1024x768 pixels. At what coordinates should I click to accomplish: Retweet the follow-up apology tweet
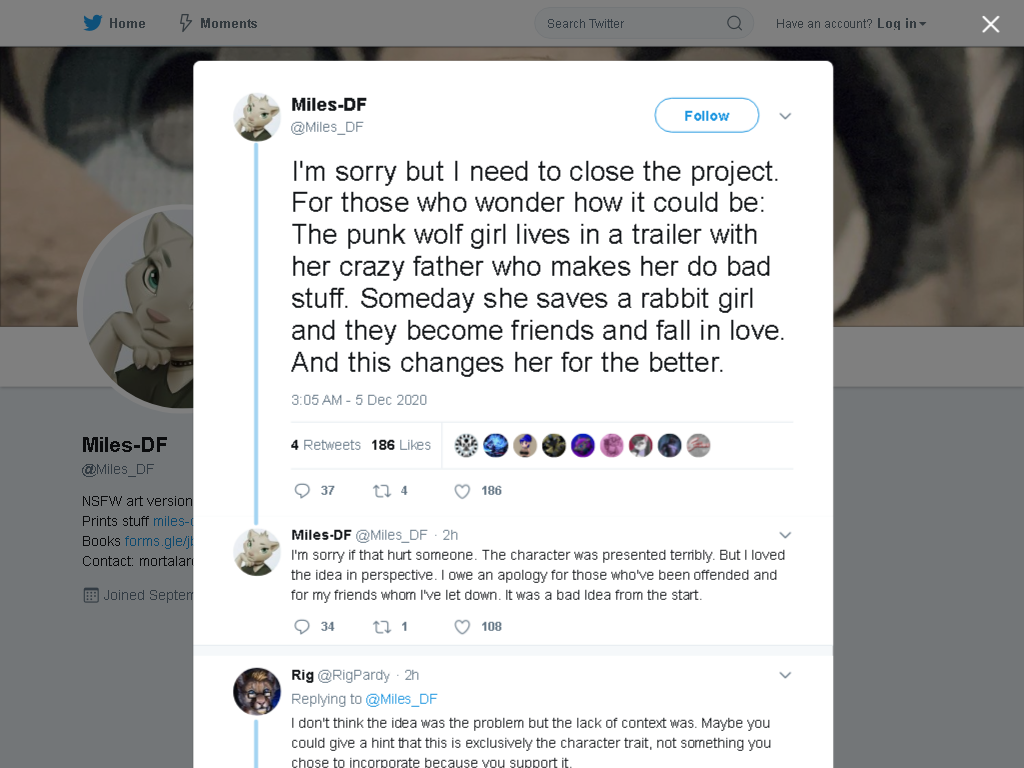click(382, 626)
